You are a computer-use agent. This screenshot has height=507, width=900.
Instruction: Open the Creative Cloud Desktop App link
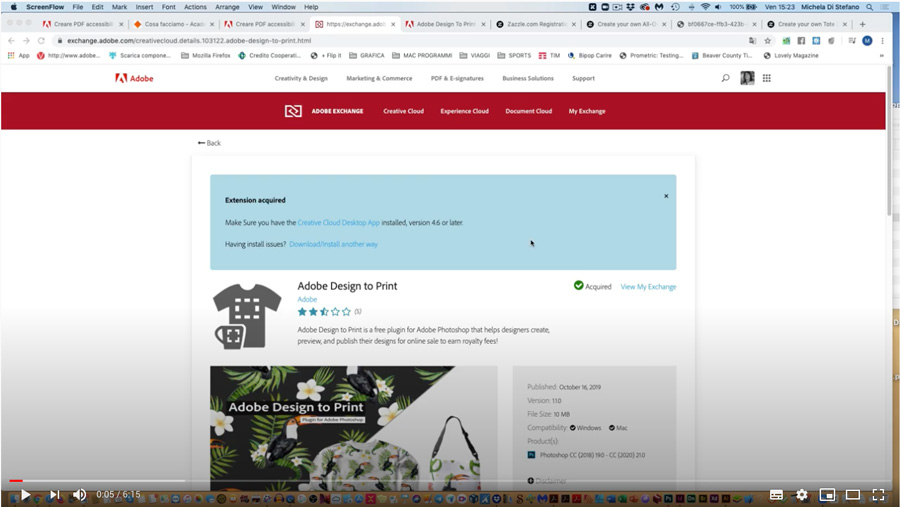(x=339, y=223)
